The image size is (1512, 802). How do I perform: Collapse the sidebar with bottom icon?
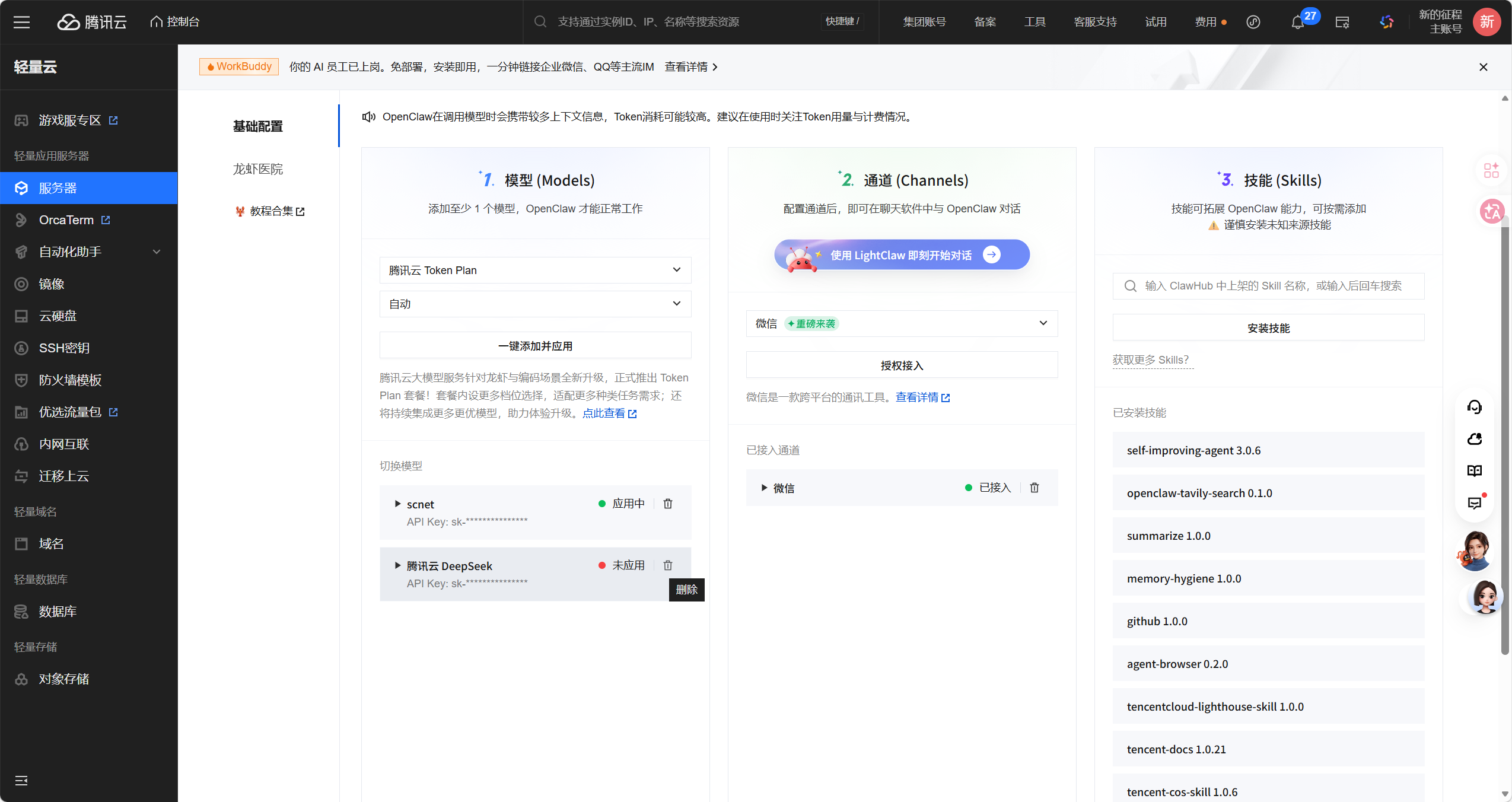(21, 781)
